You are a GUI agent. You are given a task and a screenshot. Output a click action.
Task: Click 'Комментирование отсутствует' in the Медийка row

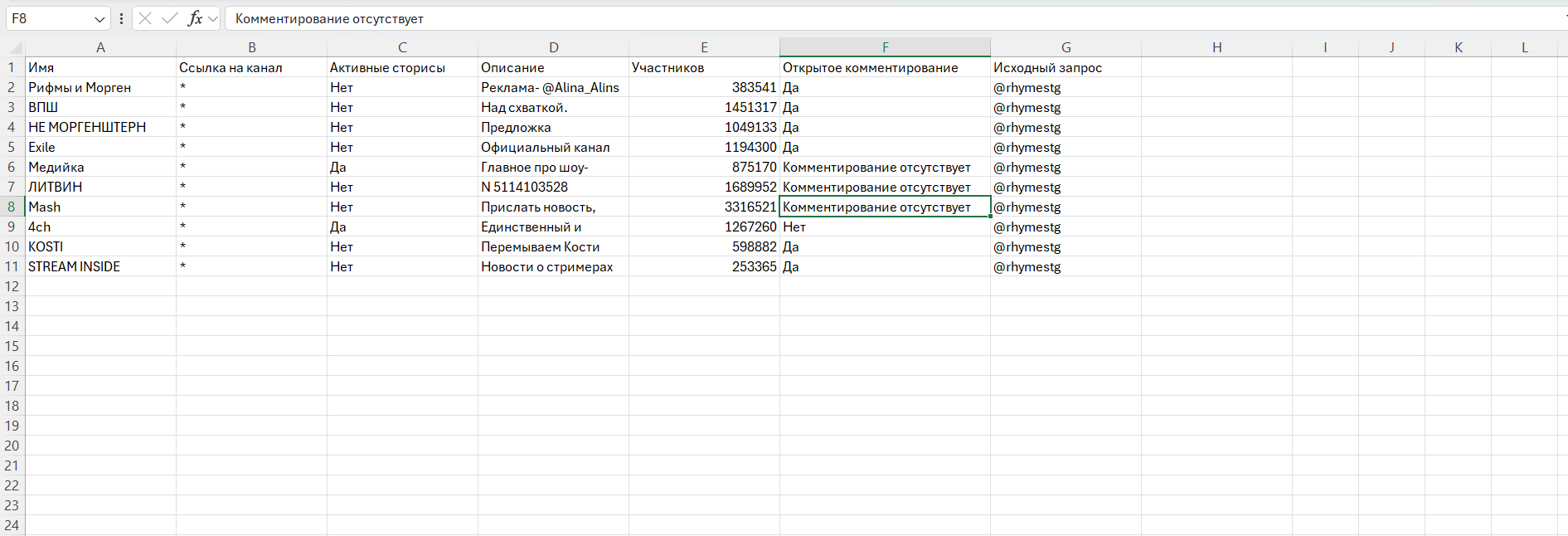tap(885, 167)
